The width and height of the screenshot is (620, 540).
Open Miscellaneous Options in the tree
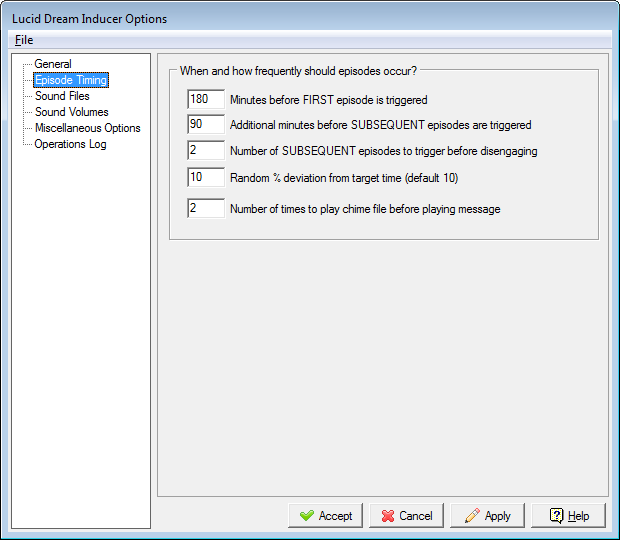tap(88, 128)
